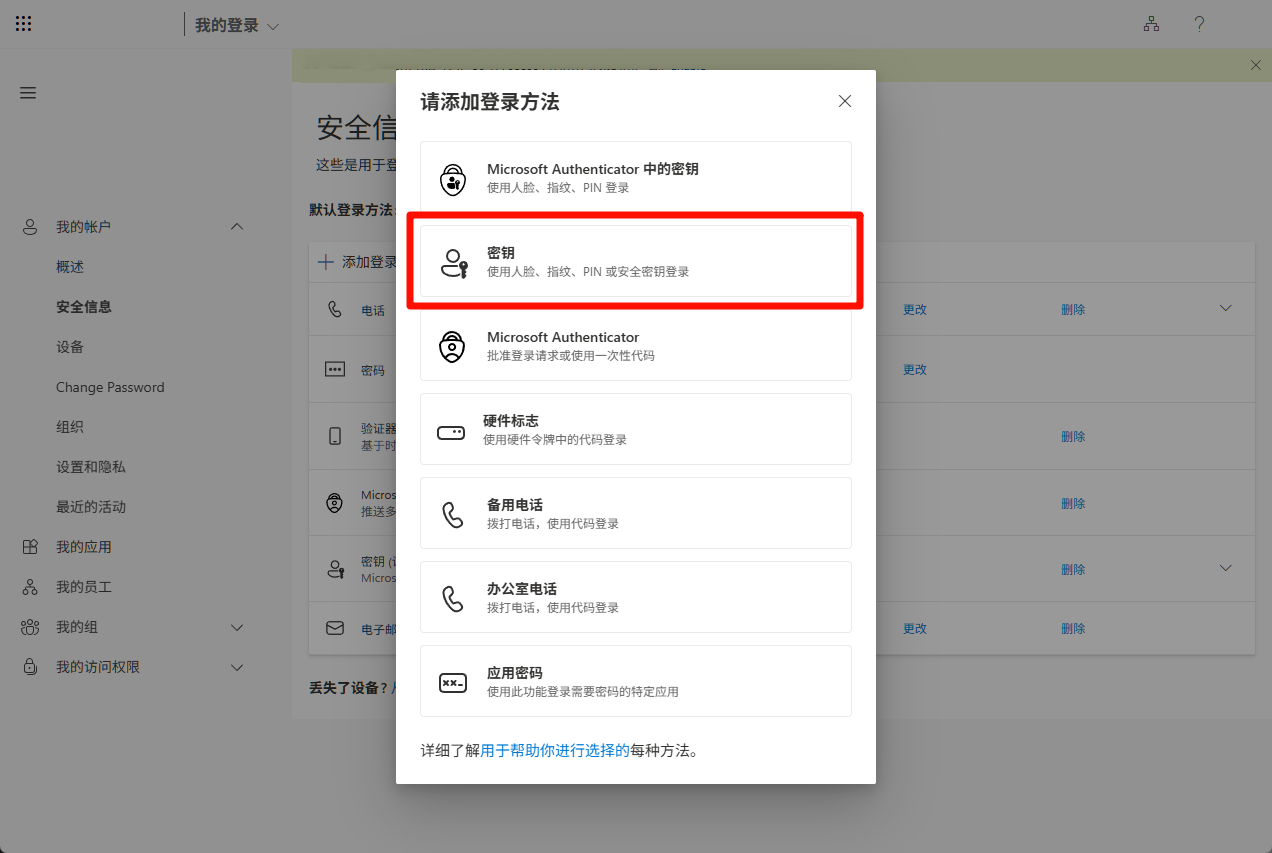Viewport: 1272px width, 853px height.
Task: Click the 我的访问权限 lock icon
Action: point(30,667)
